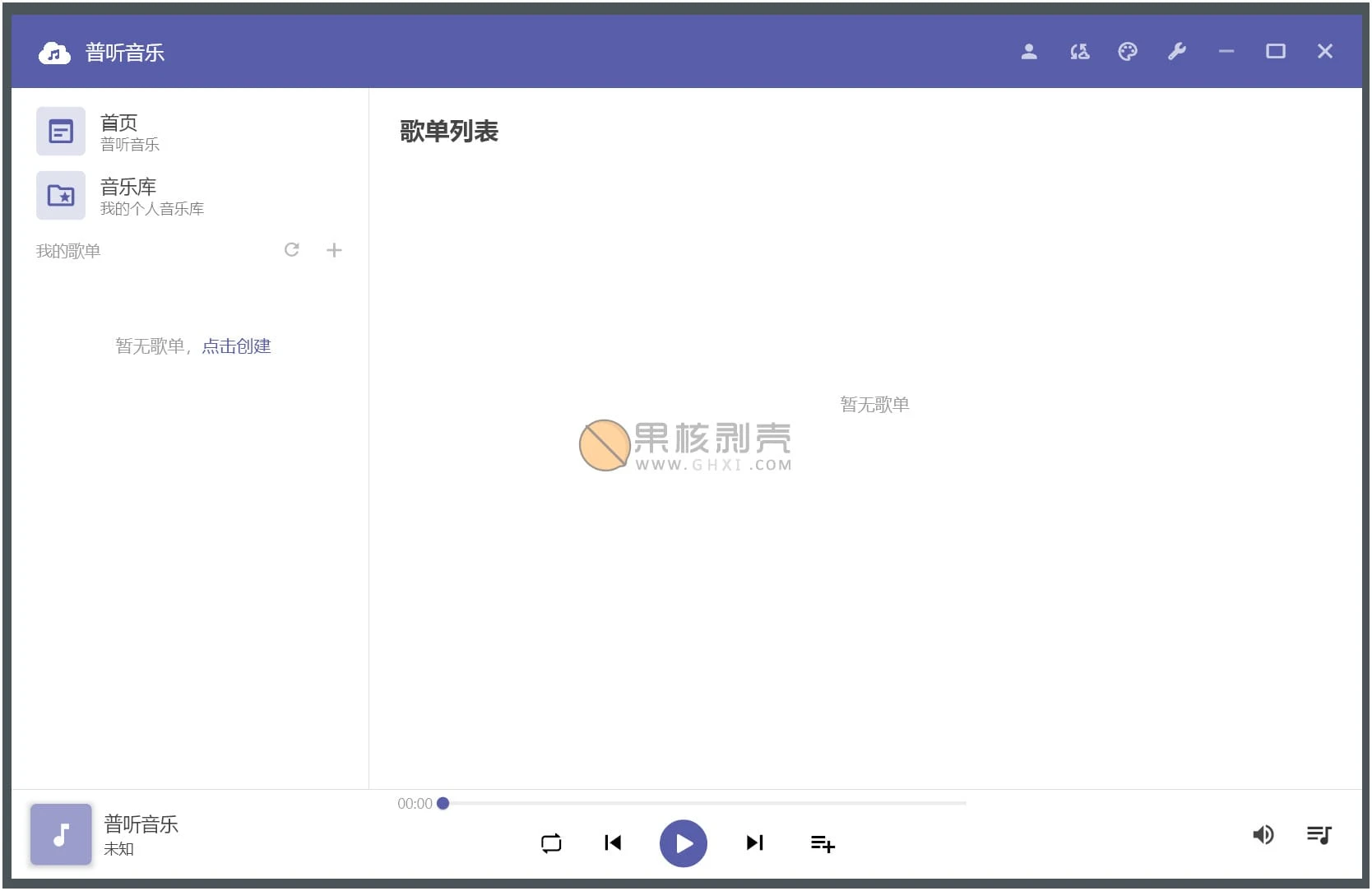Refresh my playlists list
1372x891 pixels.
click(x=292, y=250)
